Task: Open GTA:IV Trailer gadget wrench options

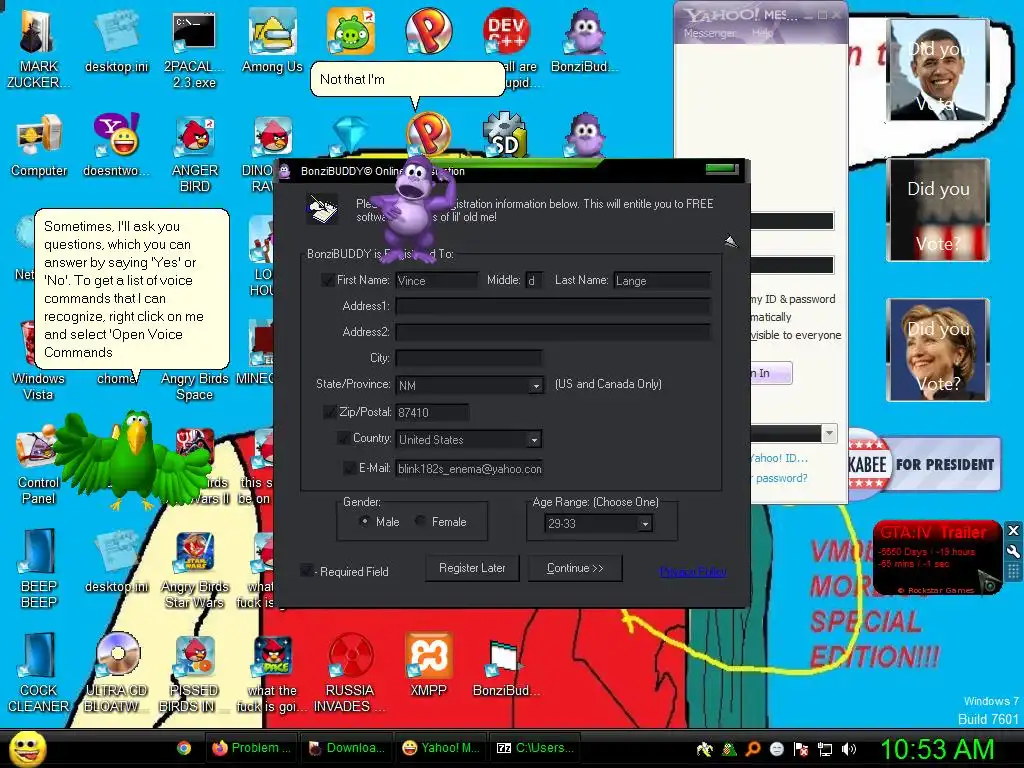Action: pyautogui.click(x=1014, y=551)
